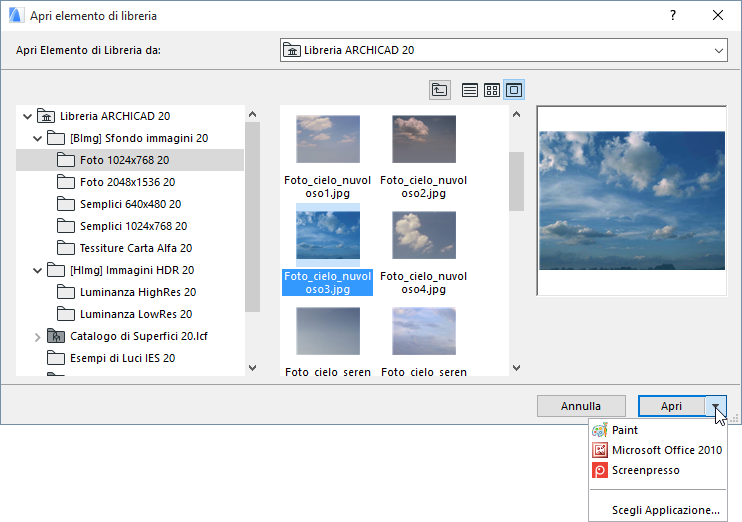This screenshot has width=742, height=522.
Task: Choose Screenpresso from the open-with menu
Action: [657, 470]
